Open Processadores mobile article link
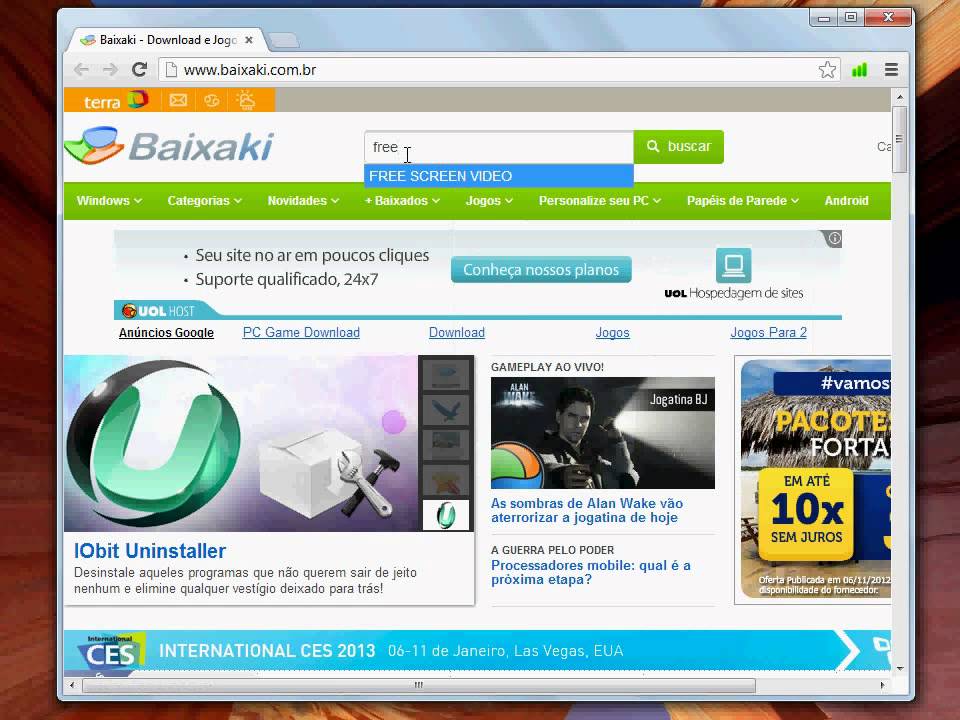This screenshot has height=720, width=960. coord(590,572)
